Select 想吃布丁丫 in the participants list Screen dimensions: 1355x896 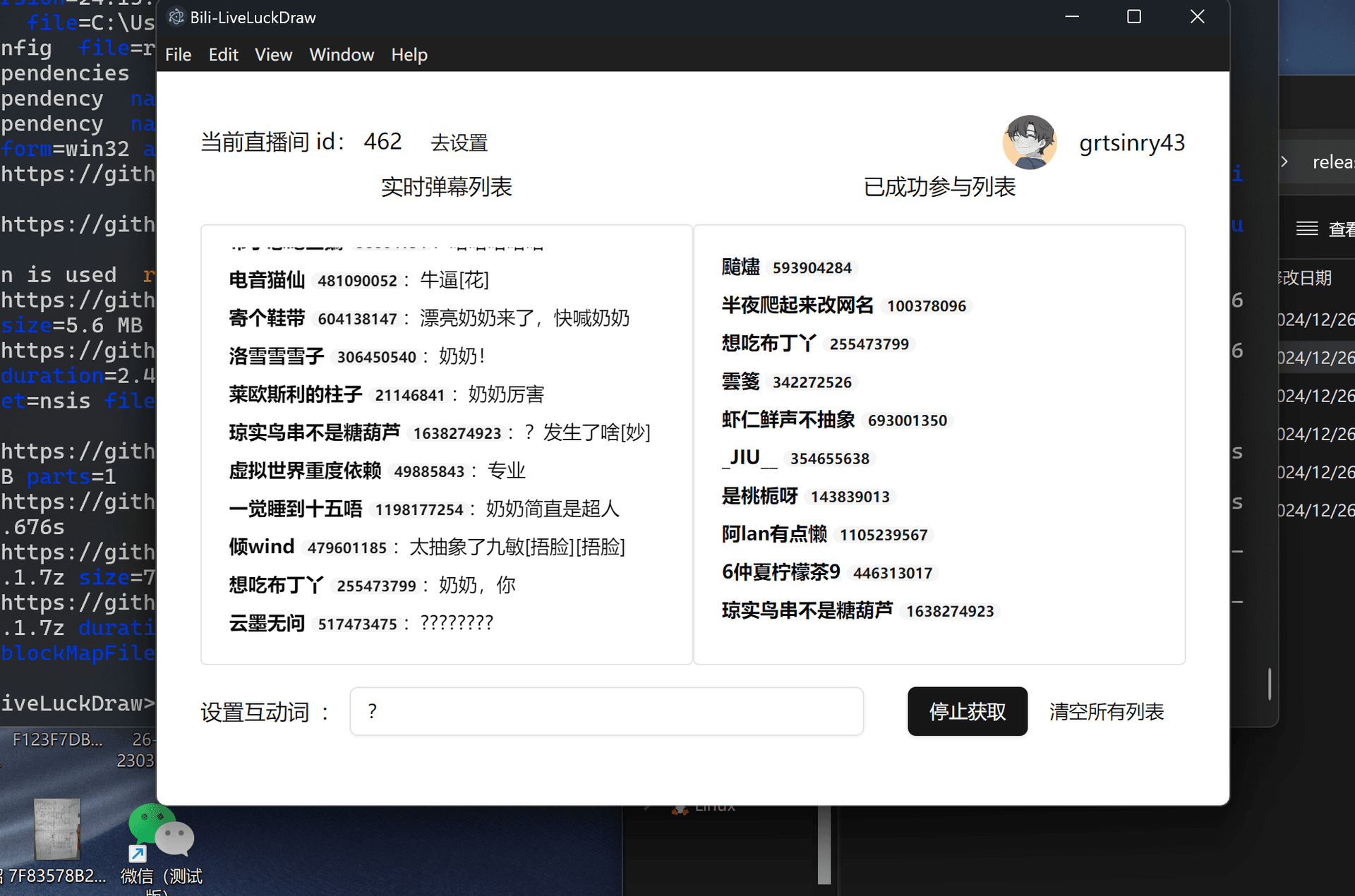click(x=769, y=344)
